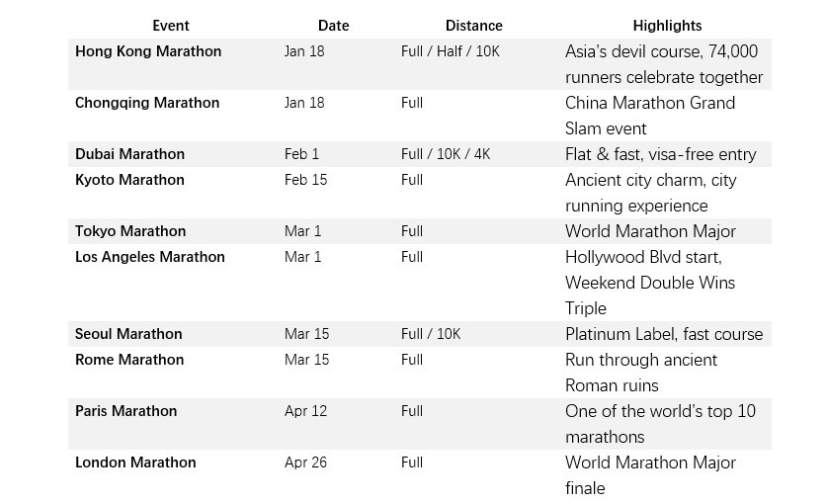This screenshot has height=504, width=840.
Task: Click the Feb 15 date cell
Action: 305,180
